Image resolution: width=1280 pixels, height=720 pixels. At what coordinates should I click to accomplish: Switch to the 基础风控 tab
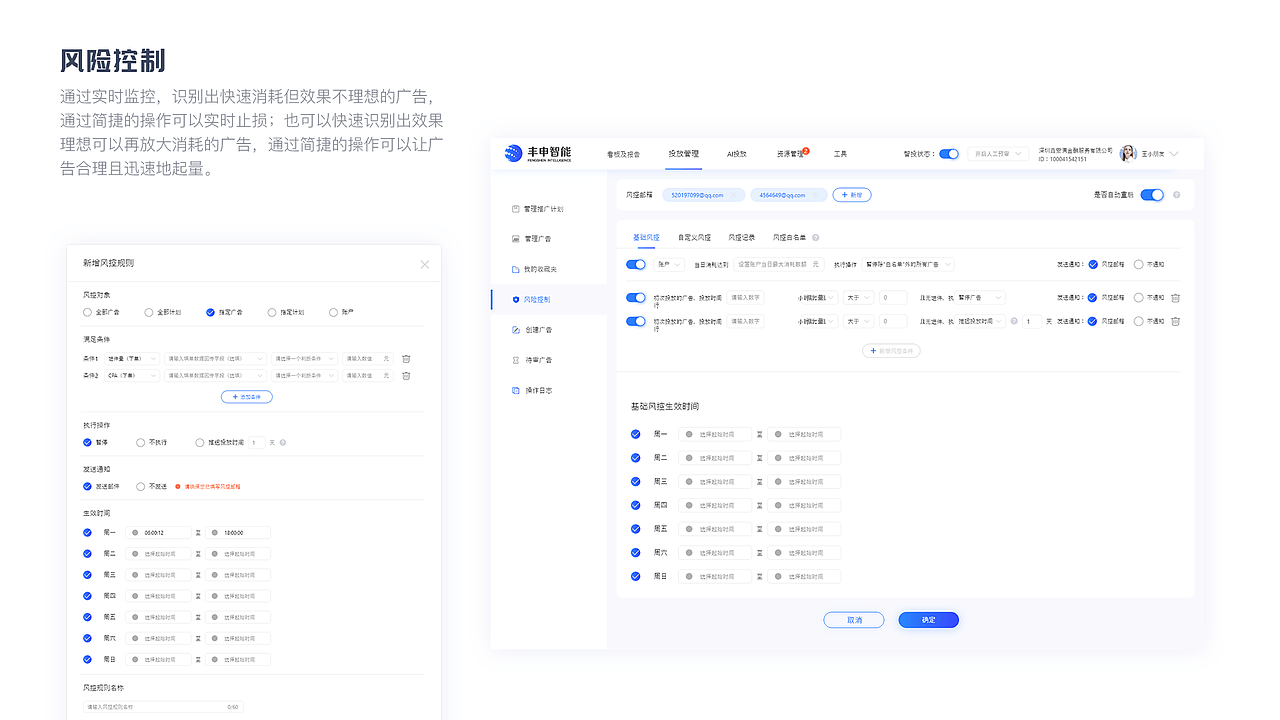pyautogui.click(x=646, y=238)
